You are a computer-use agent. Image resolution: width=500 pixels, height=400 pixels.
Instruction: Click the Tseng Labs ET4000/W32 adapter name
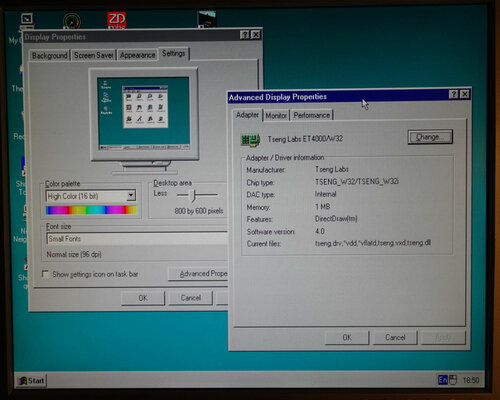305,139
